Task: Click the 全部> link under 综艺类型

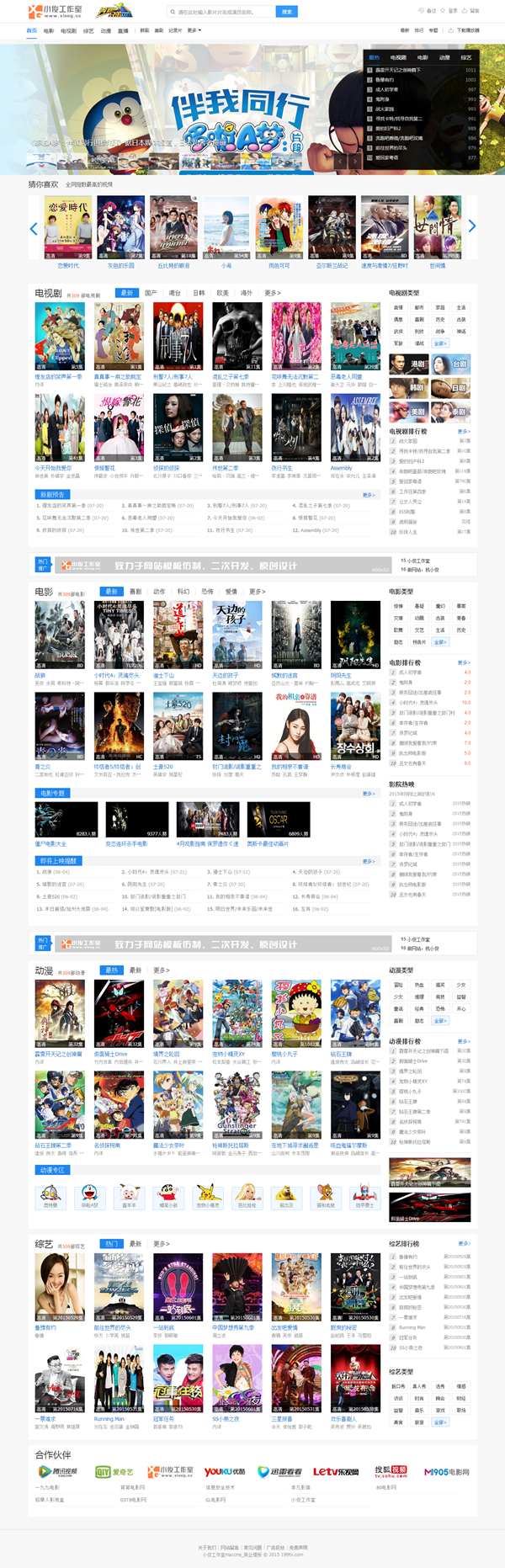Action: (x=440, y=1422)
